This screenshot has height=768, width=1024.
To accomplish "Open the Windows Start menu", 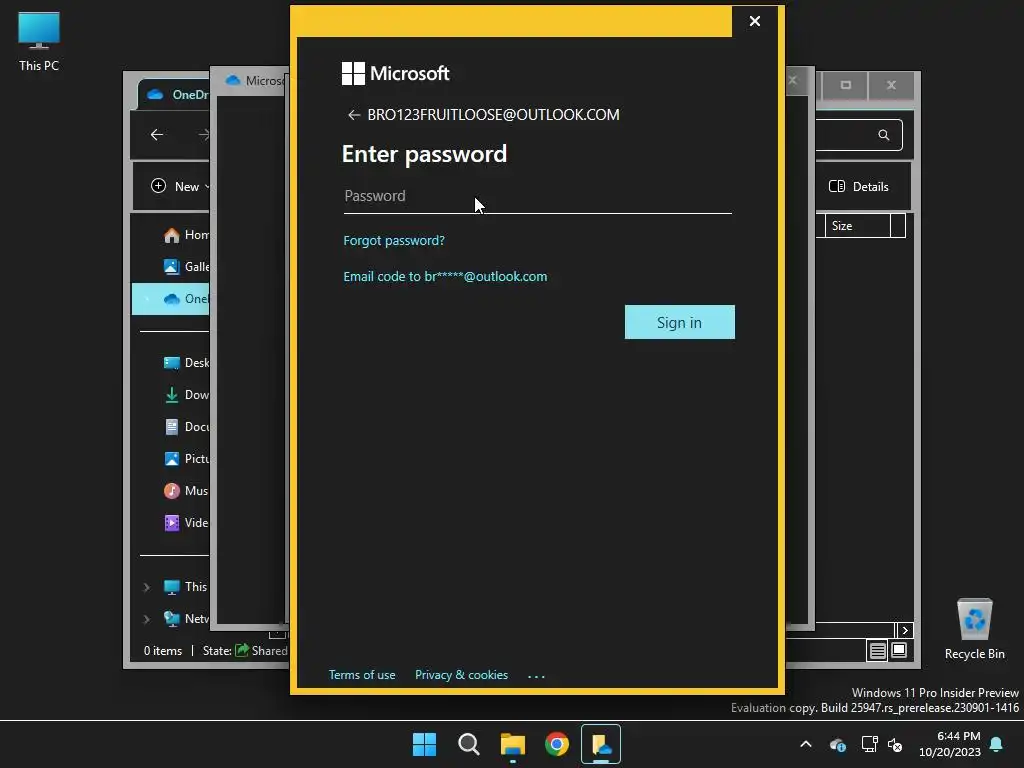I will 424,744.
